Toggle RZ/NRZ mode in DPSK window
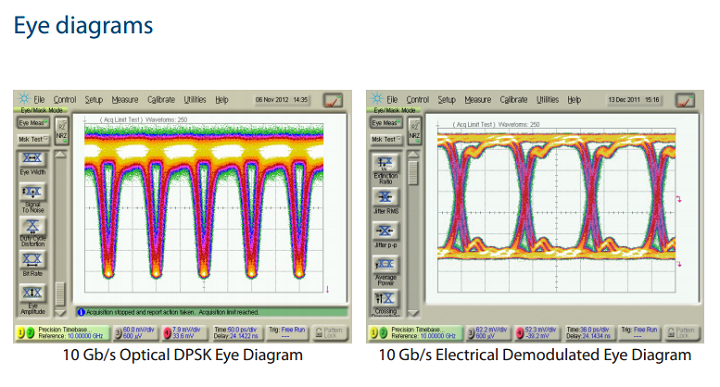Screen dimensions: 720x387 (x=61, y=131)
